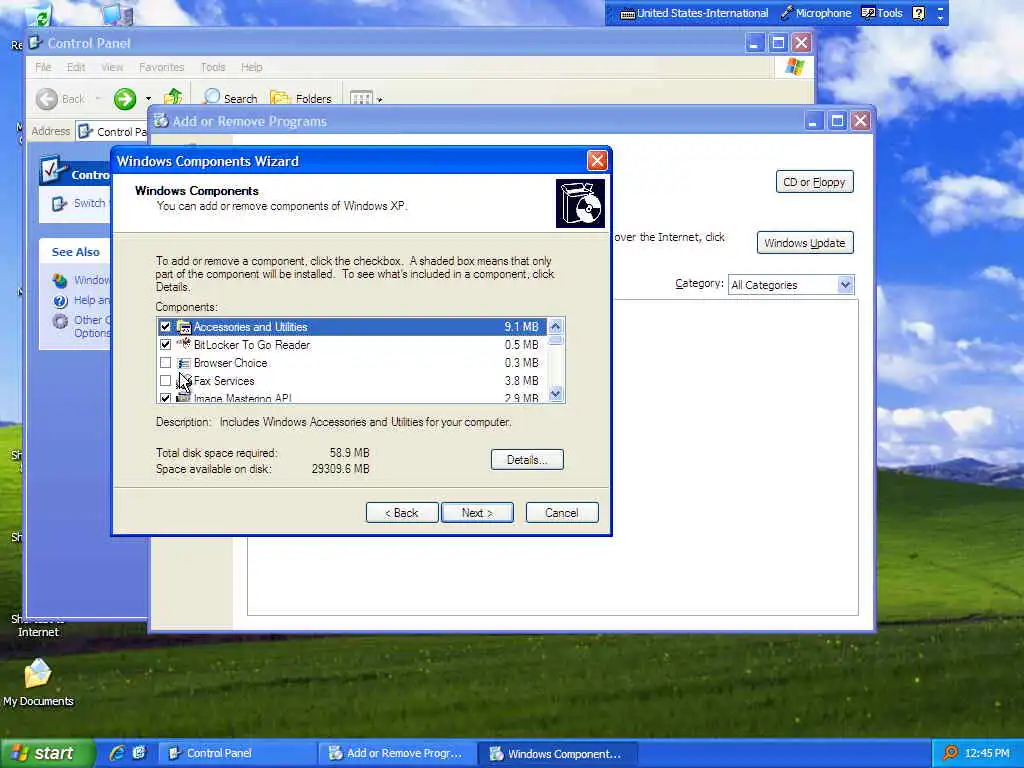Select the BitLocker To Go Reader label
The image size is (1024, 768).
coord(251,345)
